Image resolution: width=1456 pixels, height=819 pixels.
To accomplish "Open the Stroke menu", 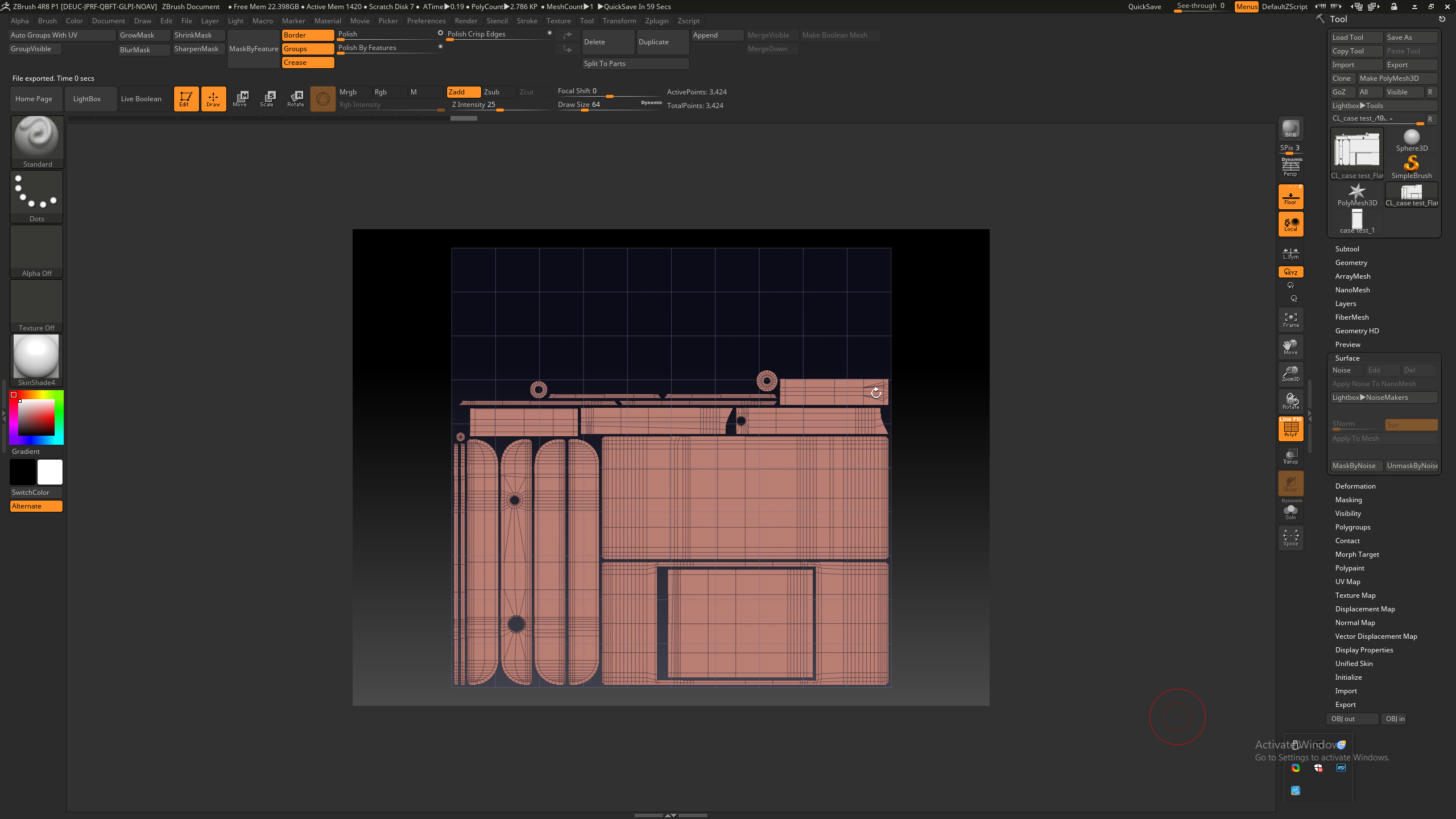I will (x=527, y=21).
